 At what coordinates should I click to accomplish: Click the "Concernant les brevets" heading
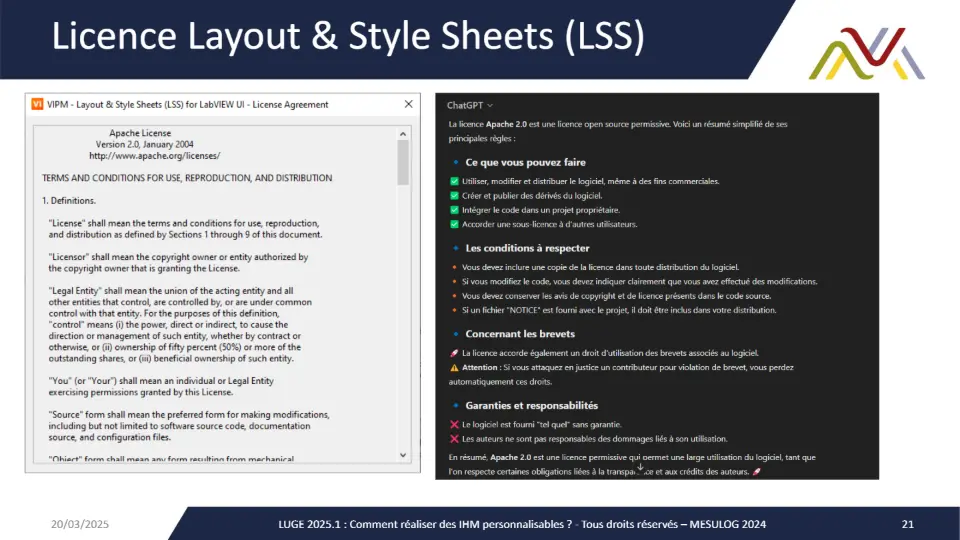tap(520, 334)
